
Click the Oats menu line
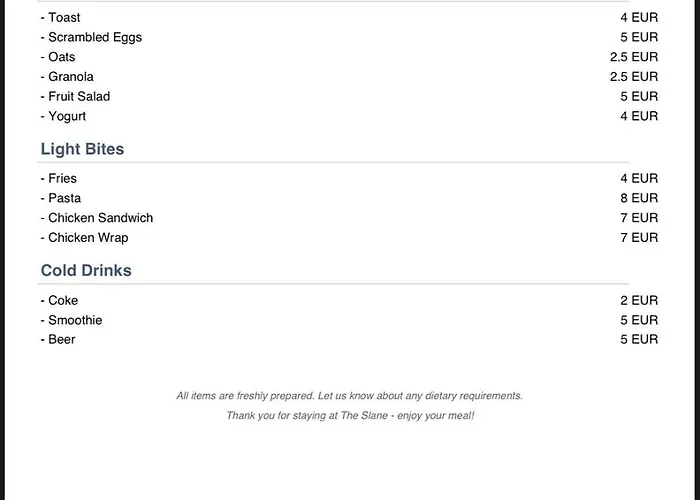pyautogui.click(x=61, y=57)
